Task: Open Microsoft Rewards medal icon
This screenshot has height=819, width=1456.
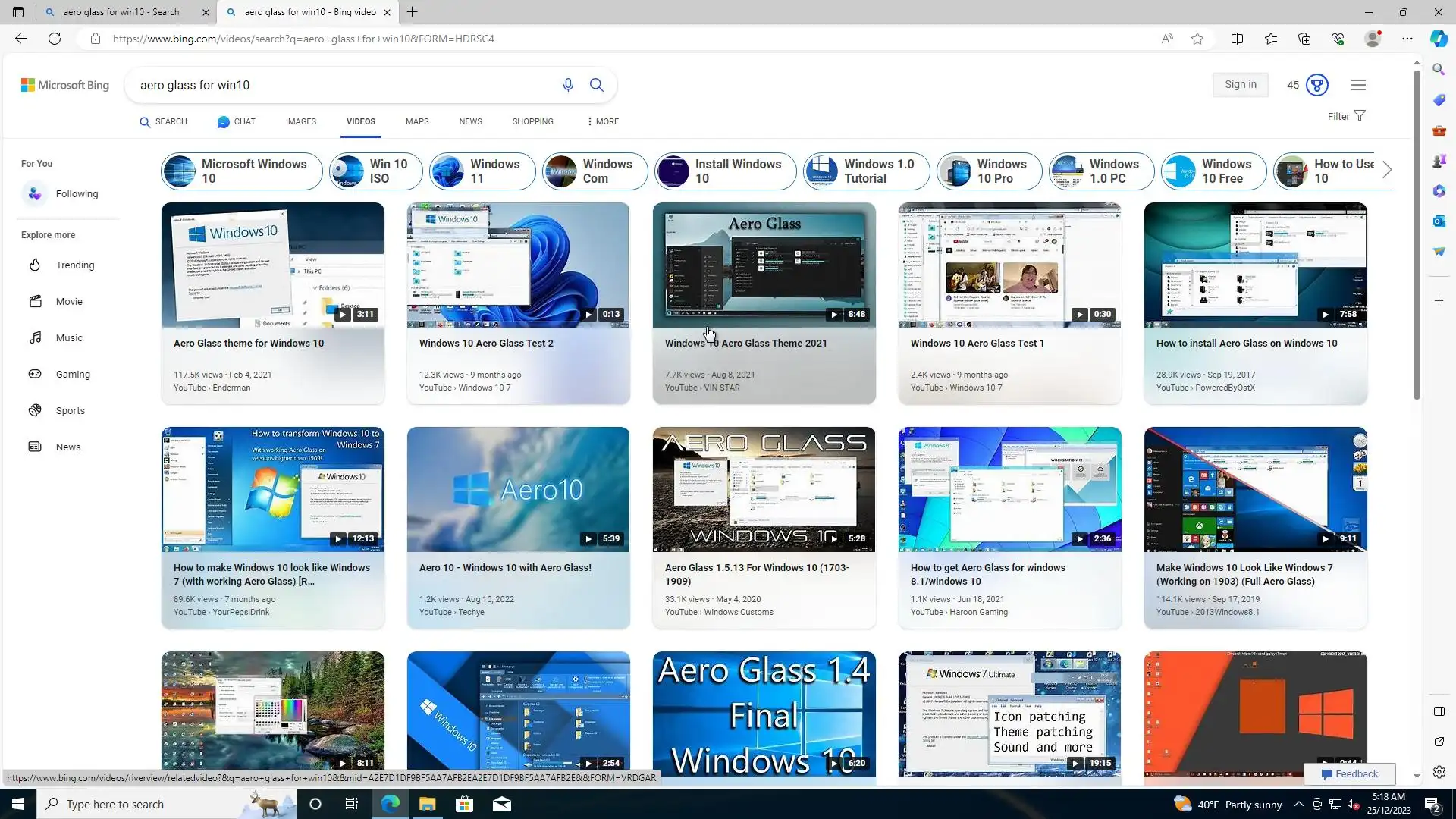Action: click(x=1317, y=85)
